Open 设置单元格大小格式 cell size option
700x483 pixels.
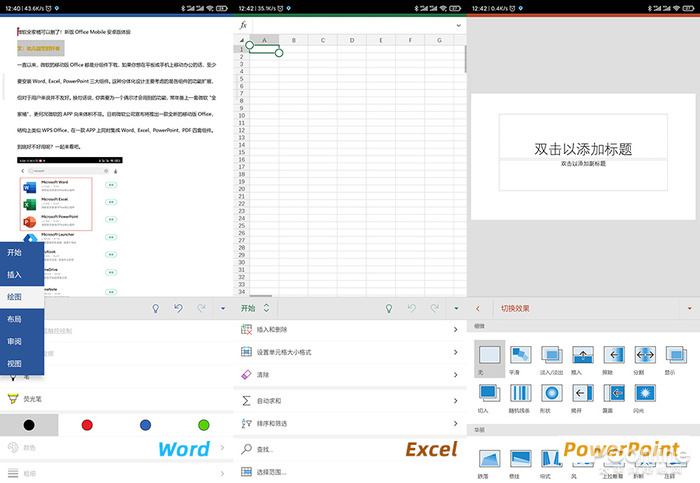(x=350, y=352)
